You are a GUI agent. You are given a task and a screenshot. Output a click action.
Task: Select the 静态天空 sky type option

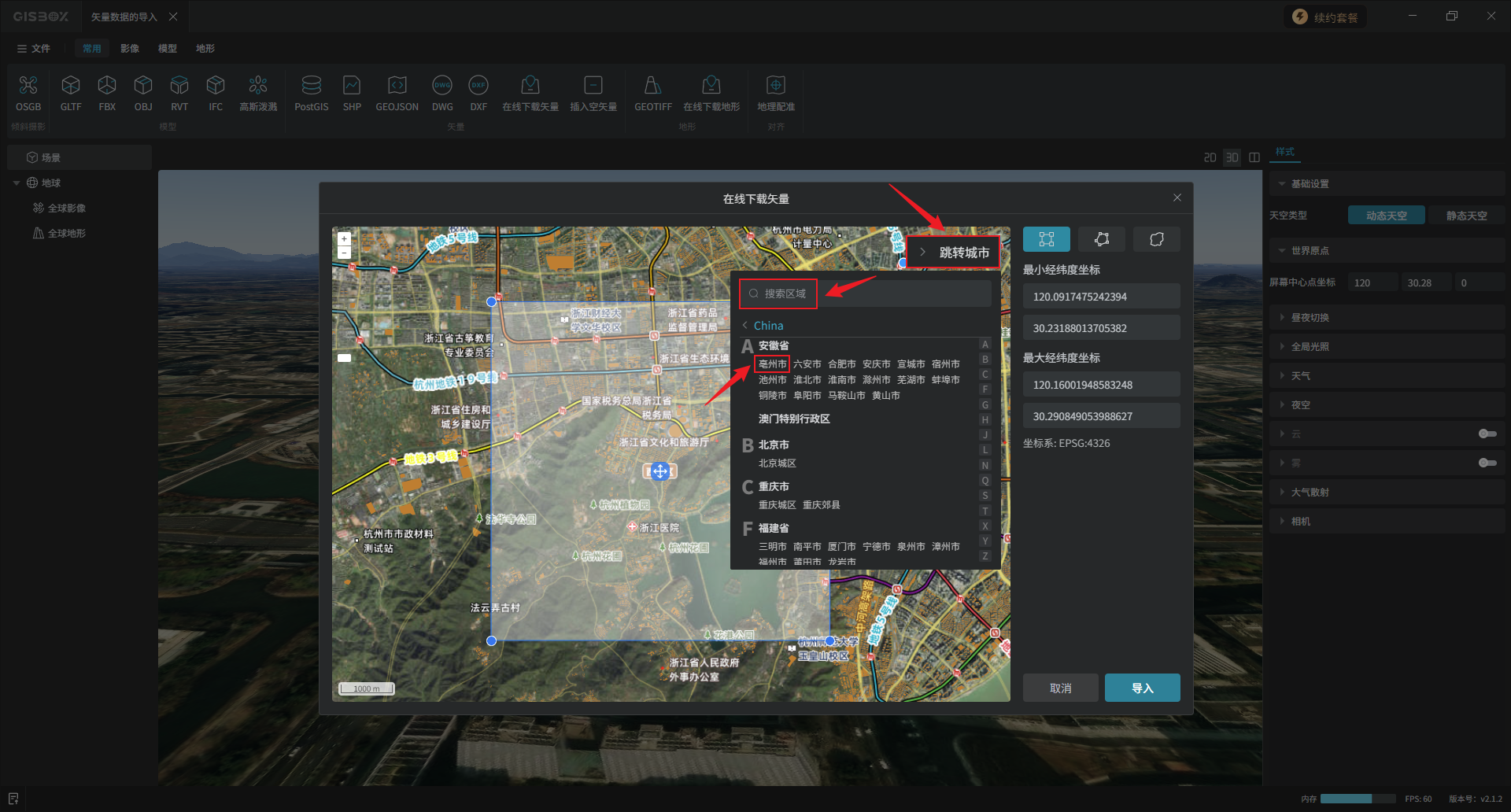pyautogui.click(x=1466, y=216)
